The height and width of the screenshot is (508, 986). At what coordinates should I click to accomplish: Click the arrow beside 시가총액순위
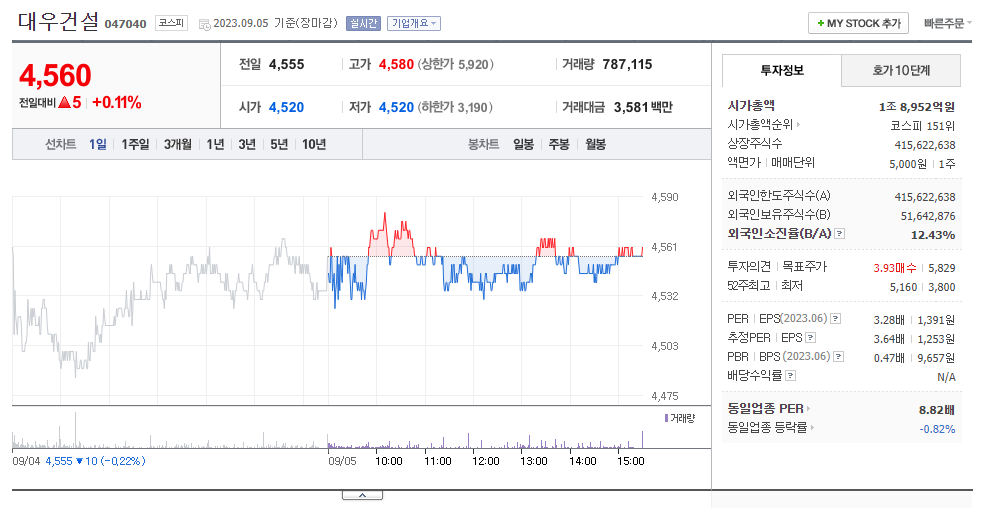coord(799,124)
